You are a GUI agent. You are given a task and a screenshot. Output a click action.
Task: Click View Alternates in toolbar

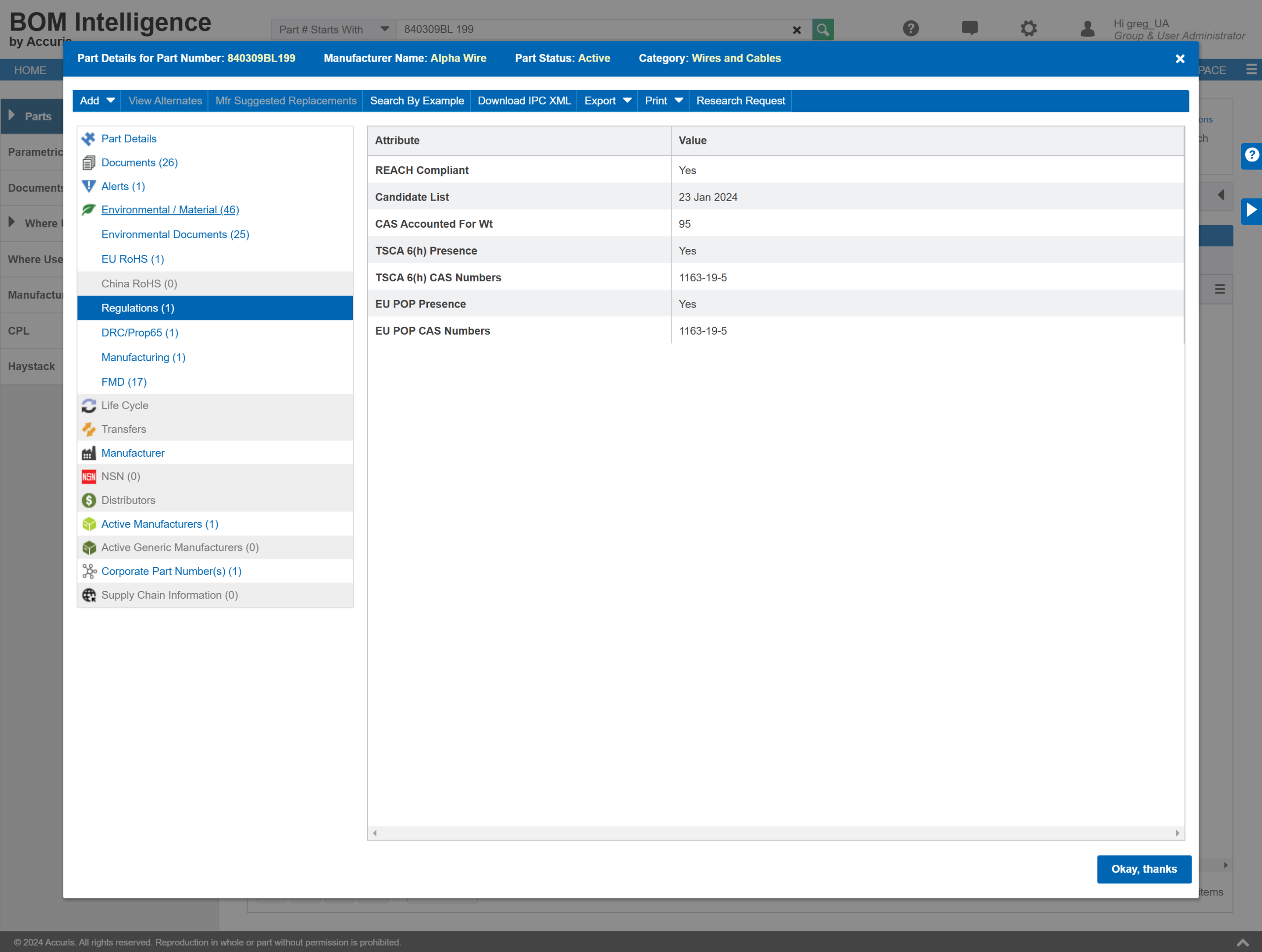165,101
